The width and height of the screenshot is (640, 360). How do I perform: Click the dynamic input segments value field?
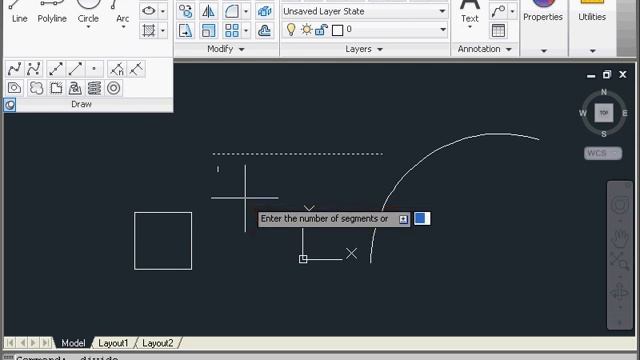[422, 218]
